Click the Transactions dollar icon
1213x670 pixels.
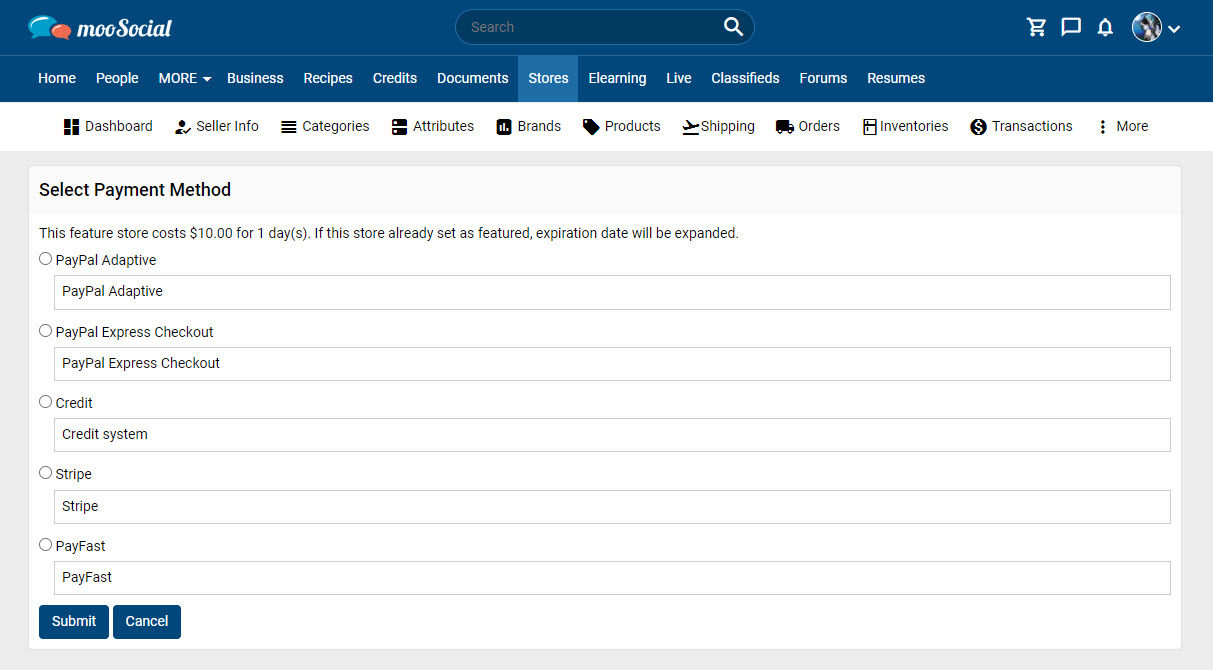click(x=979, y=127)
